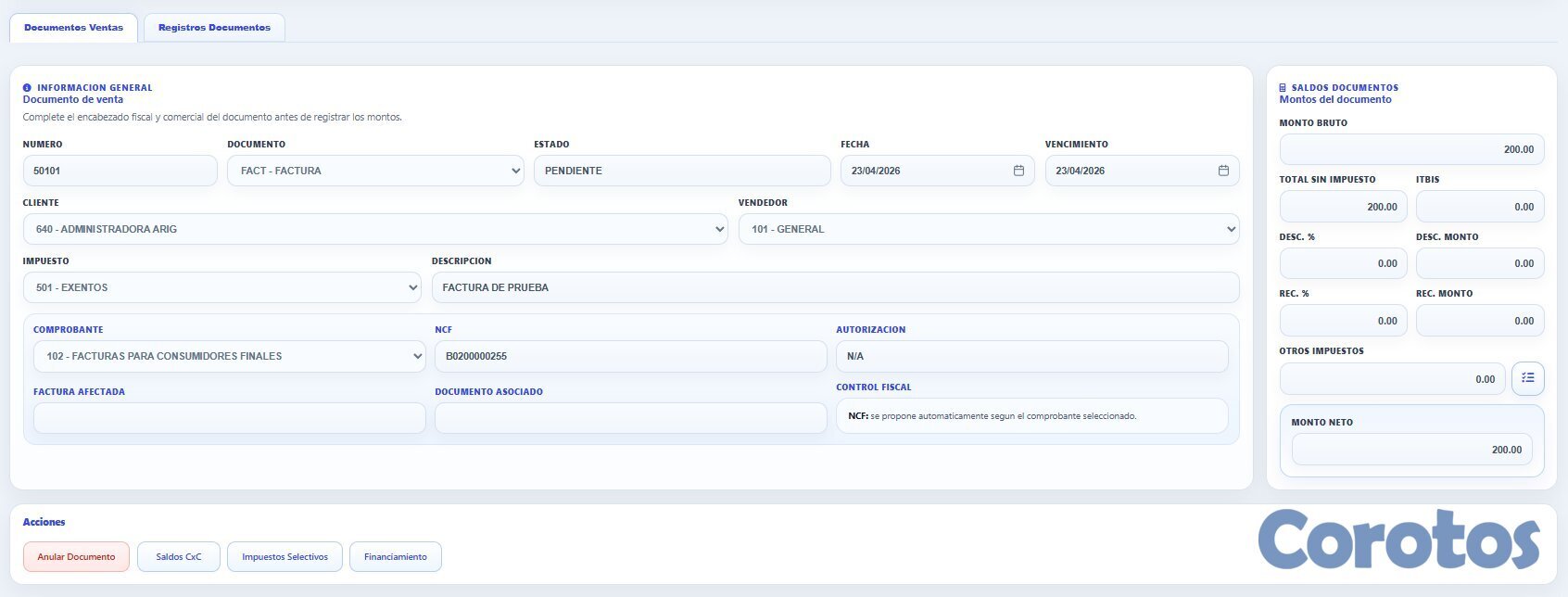The width and height of the screenshot is (1568, 597).
Task: Switch to Registros Documentos tab
Action: pyautogui.click(x=214, y=28)
